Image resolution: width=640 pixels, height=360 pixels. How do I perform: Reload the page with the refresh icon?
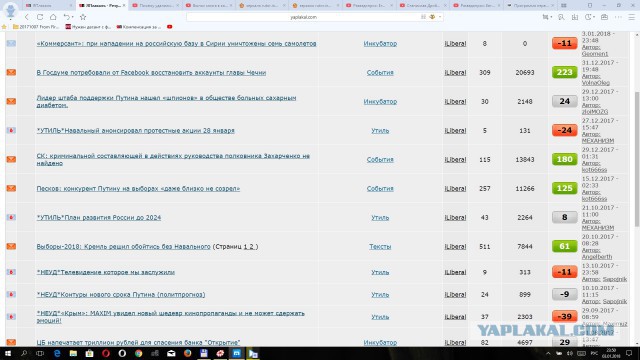coord(40,17)
